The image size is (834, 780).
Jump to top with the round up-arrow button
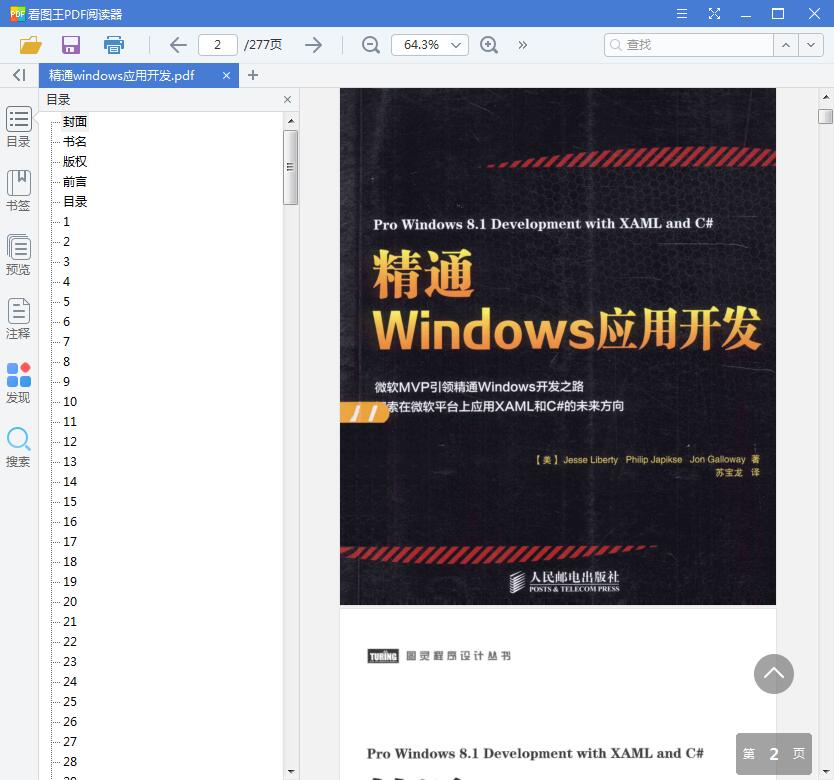[773, 674]
